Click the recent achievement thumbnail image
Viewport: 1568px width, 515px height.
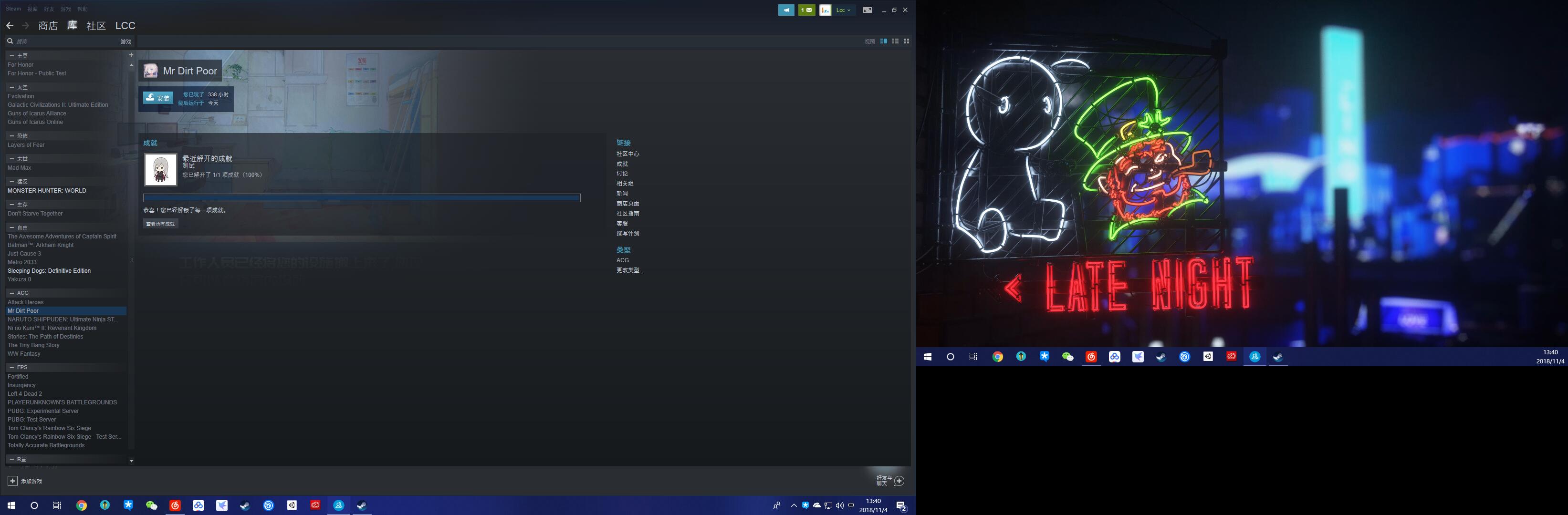point(161,170)
